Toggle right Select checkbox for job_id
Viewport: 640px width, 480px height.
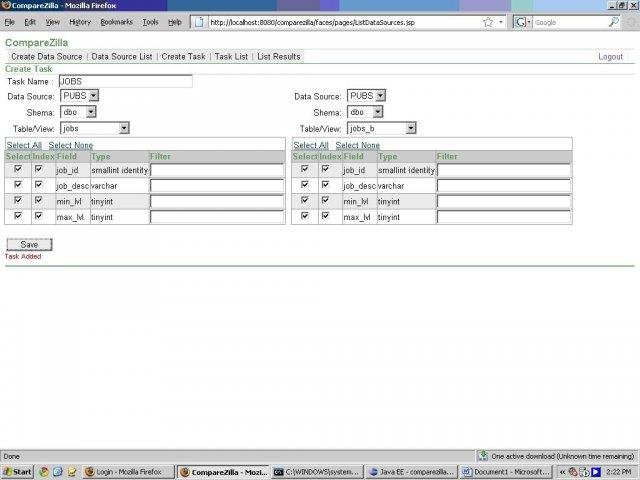click(305, 169)
